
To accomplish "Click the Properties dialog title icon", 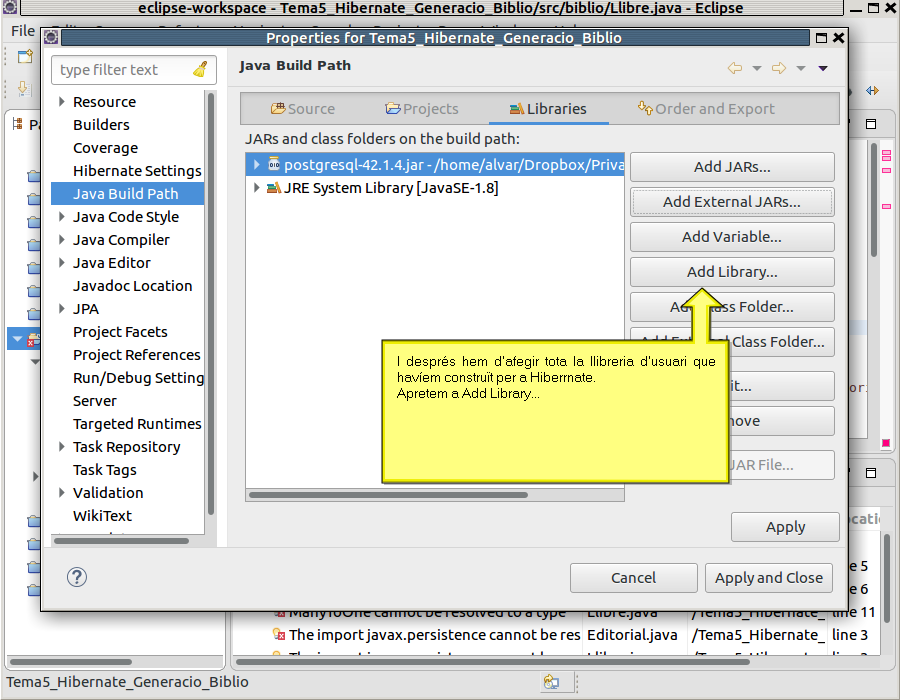I will 51,38.
